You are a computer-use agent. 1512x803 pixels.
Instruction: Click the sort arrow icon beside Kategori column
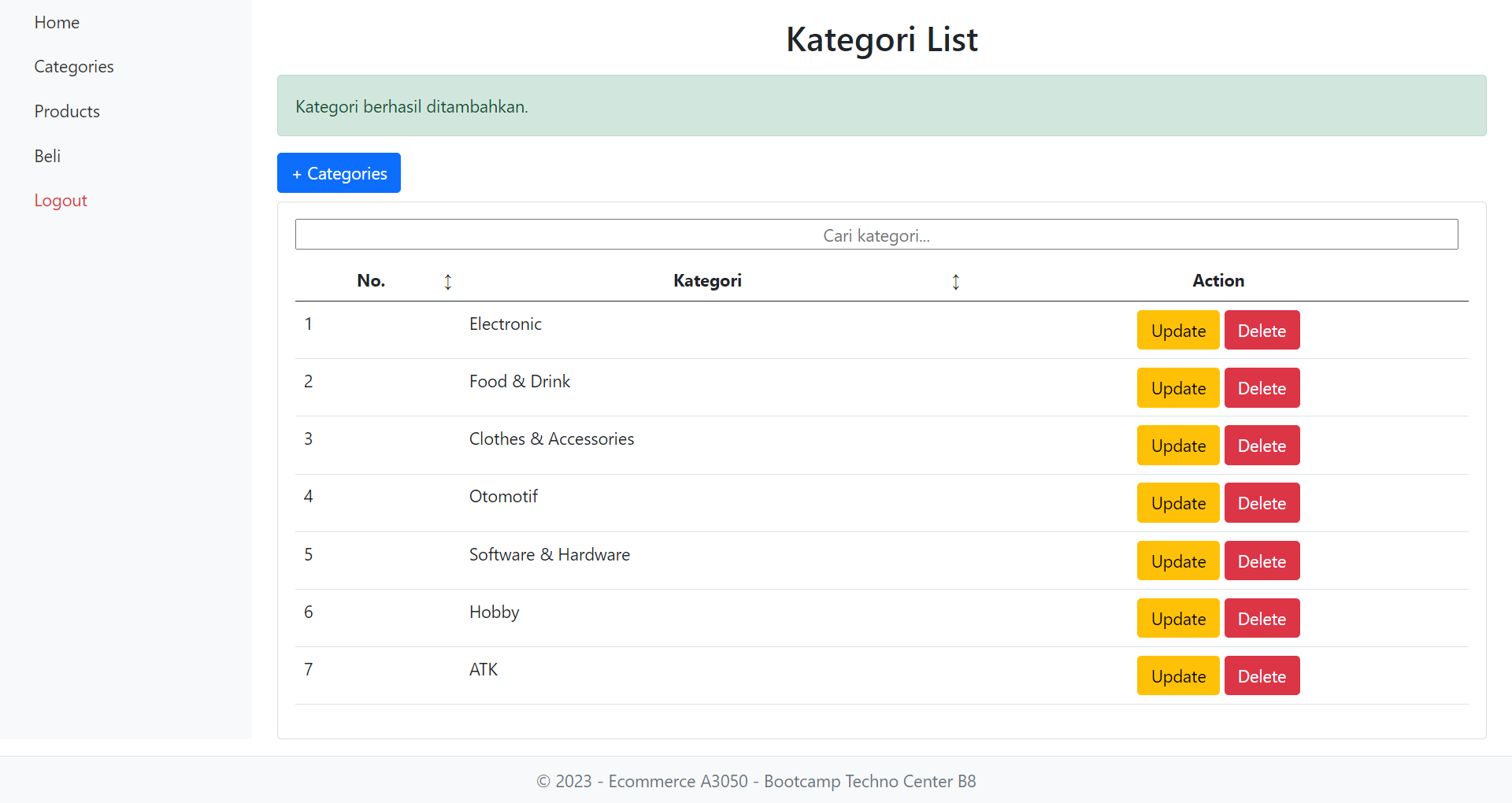[x=955, y=282]
